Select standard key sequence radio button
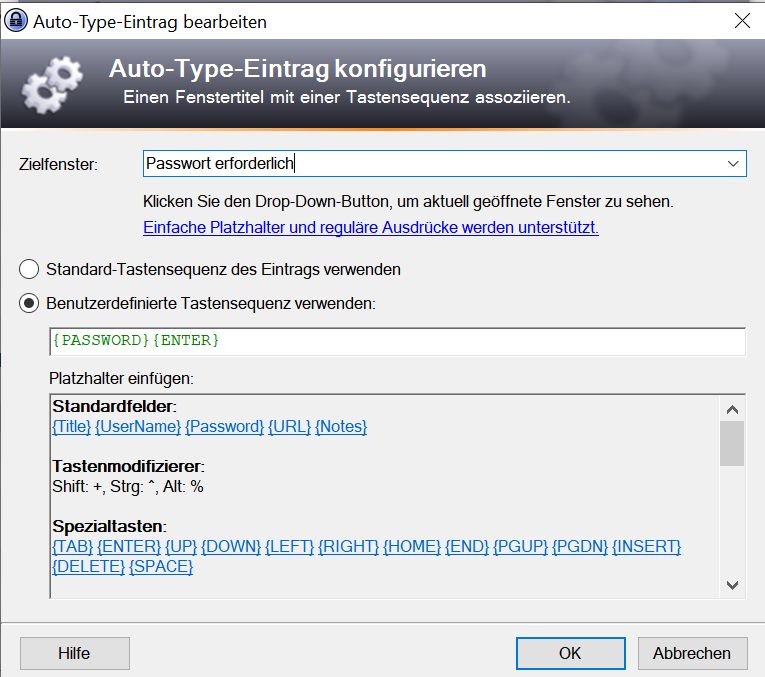The height and width of the screenshot is (677, 765). (x=30, y=269)
